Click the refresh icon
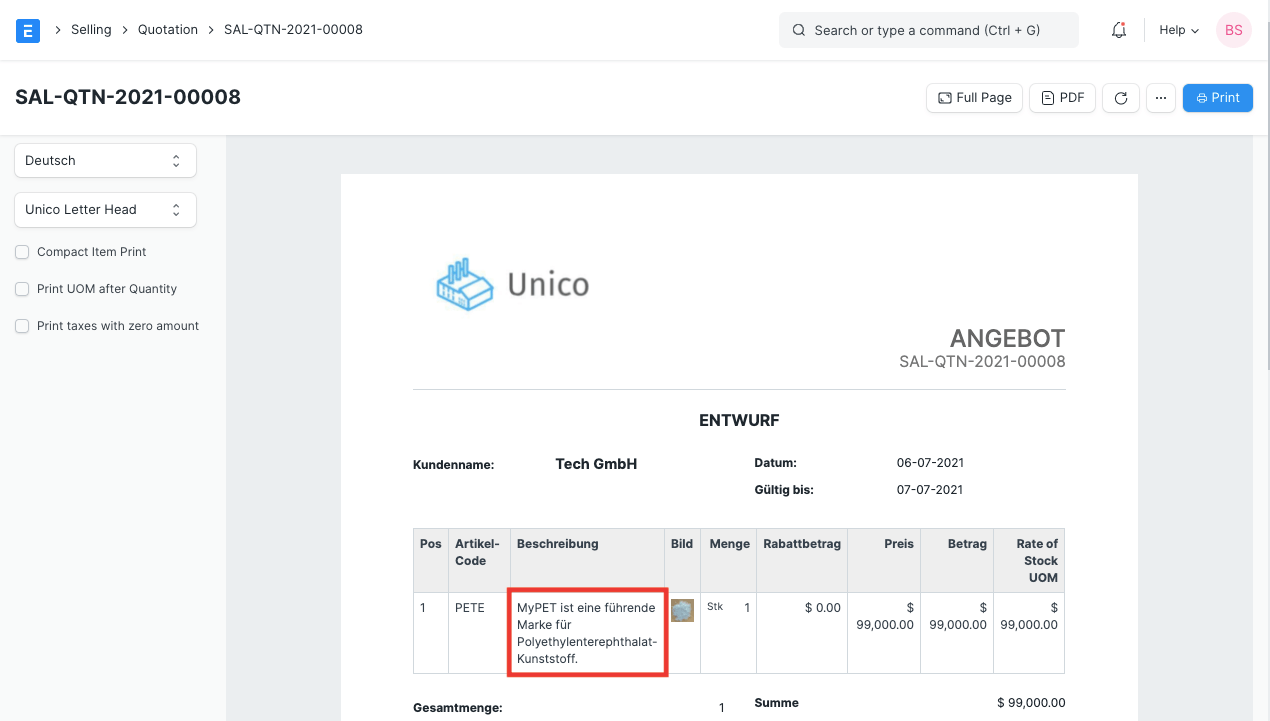 [1120, 97]
